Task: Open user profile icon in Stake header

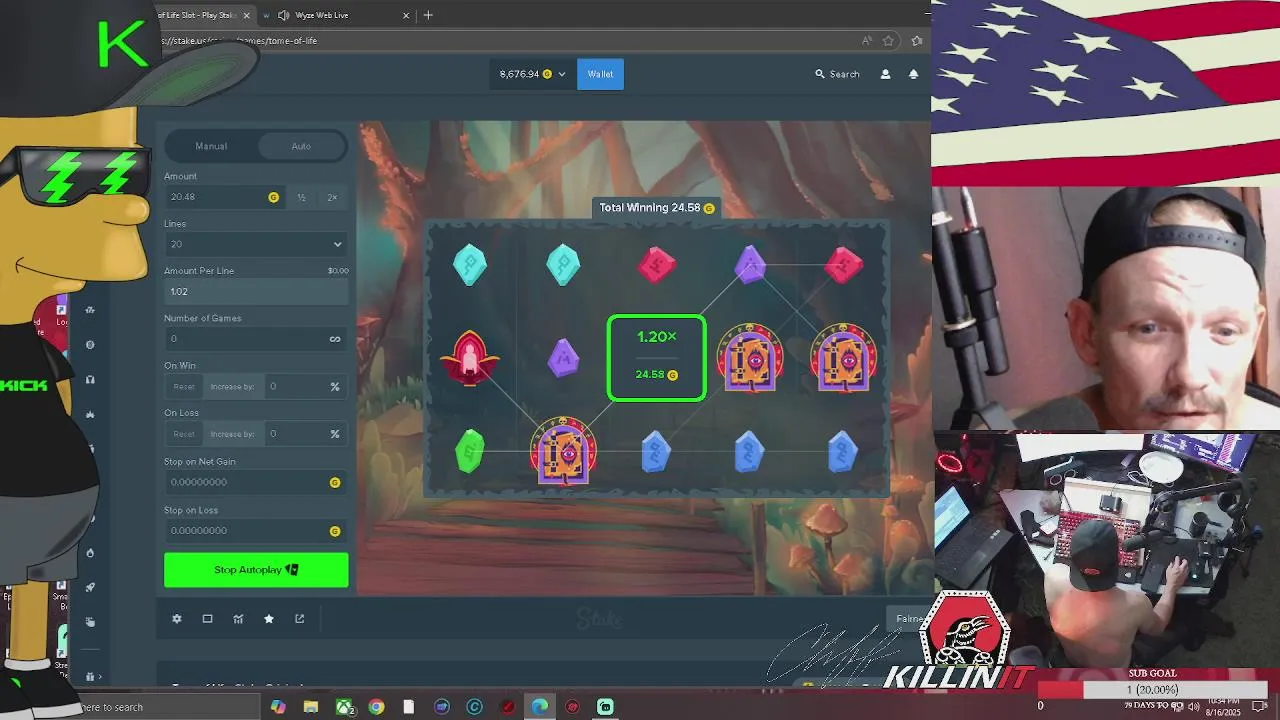Action: tap(885, 74)
